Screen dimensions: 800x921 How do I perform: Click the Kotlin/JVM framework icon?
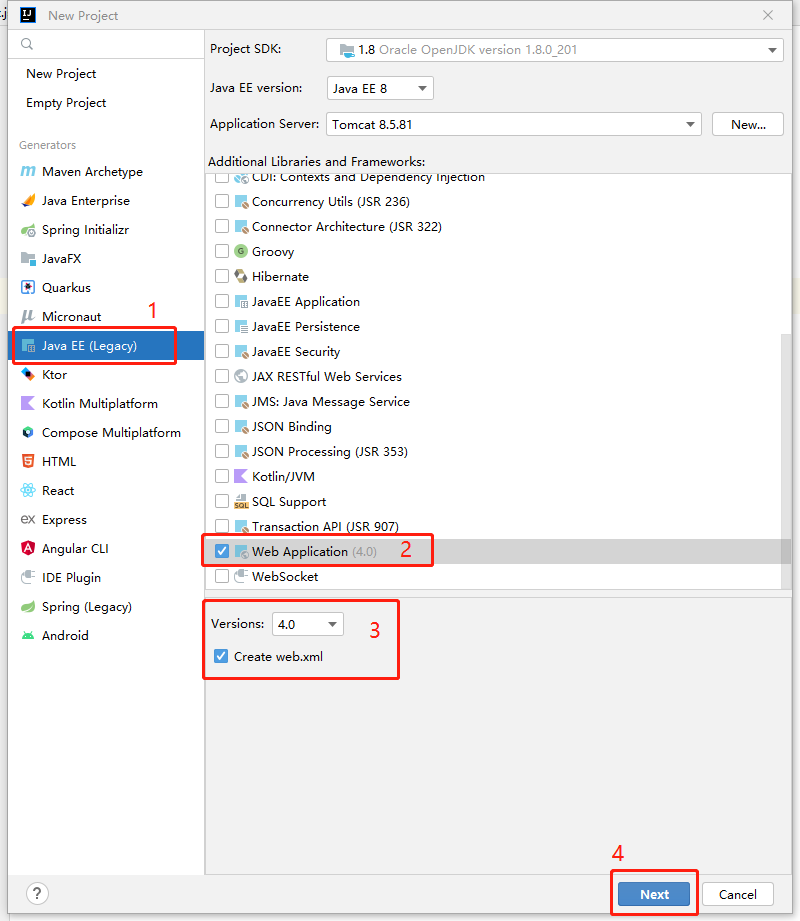click(x=241, y=476)
